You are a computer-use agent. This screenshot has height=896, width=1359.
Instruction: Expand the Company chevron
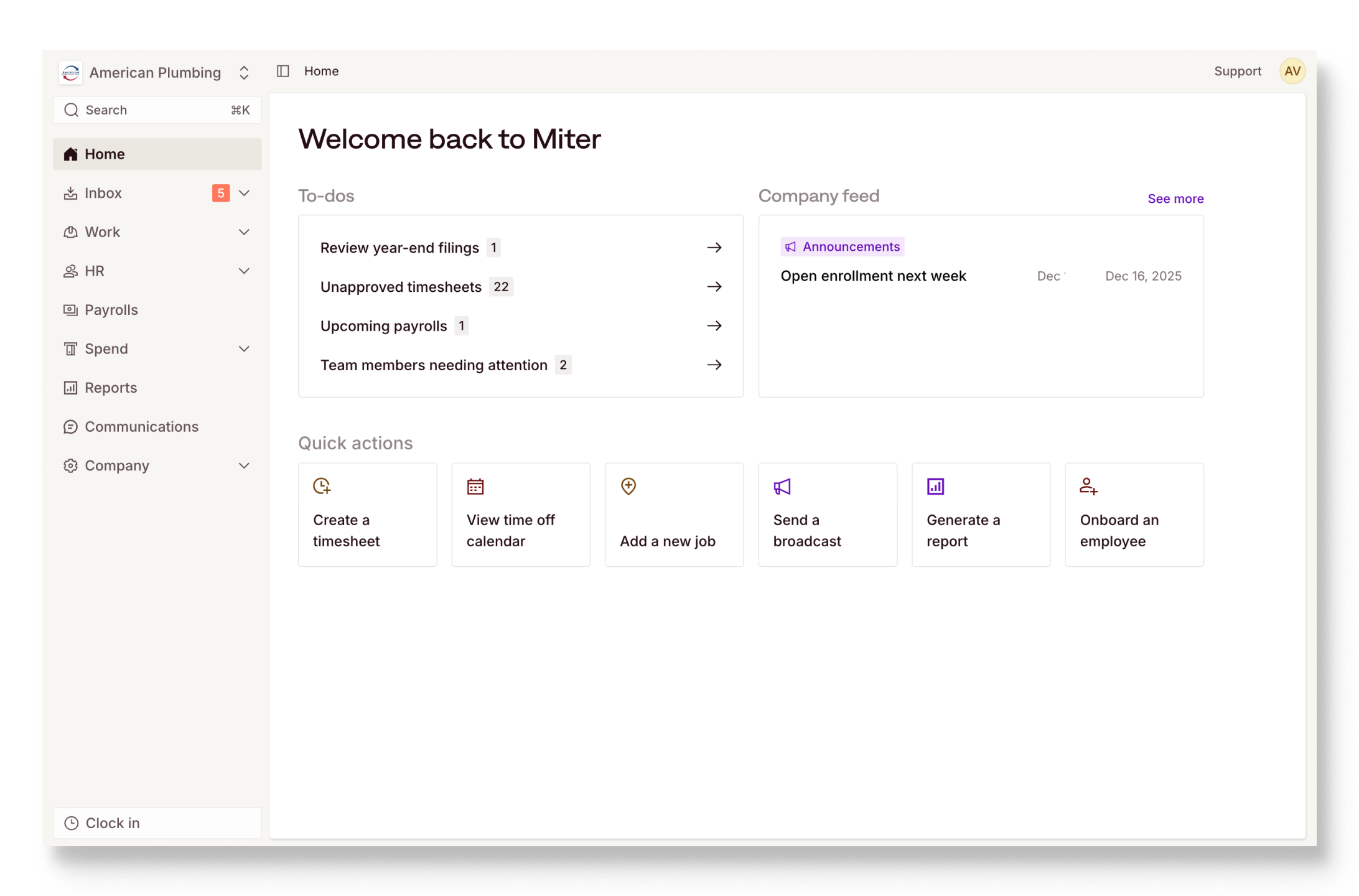(244, 466)
